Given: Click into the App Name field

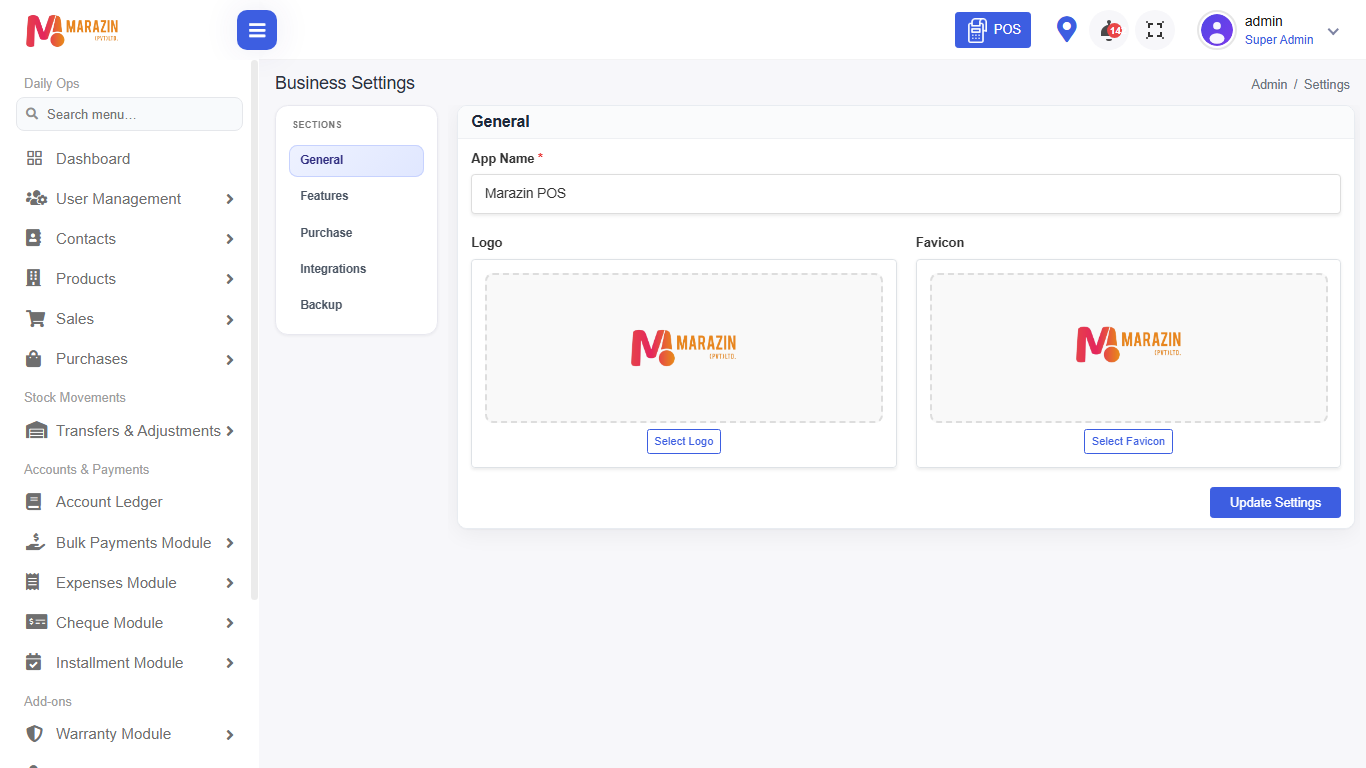Looking at the screenshot, I should (x=906, y=194).
